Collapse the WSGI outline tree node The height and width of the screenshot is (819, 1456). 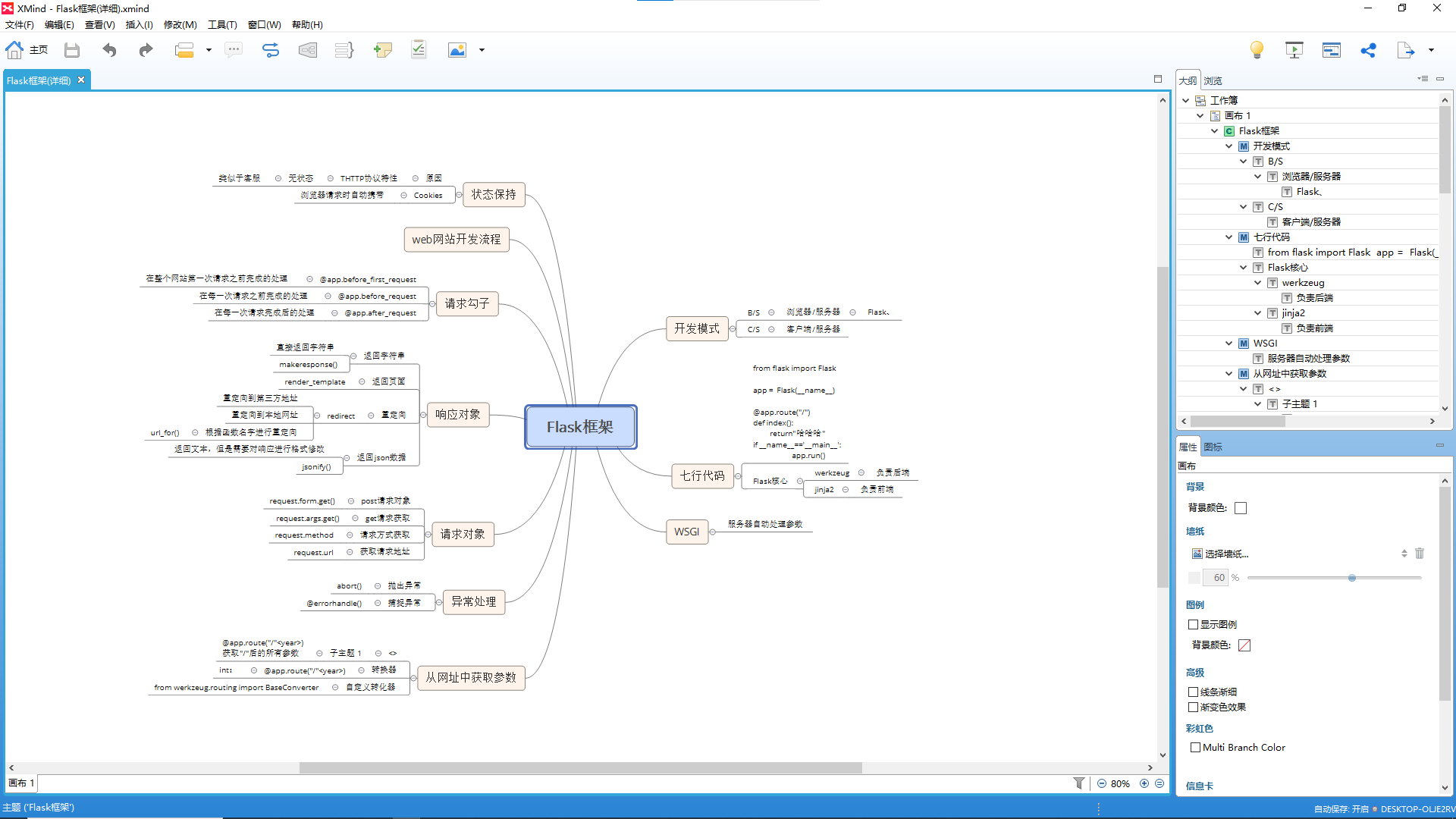coord(1228,343)
